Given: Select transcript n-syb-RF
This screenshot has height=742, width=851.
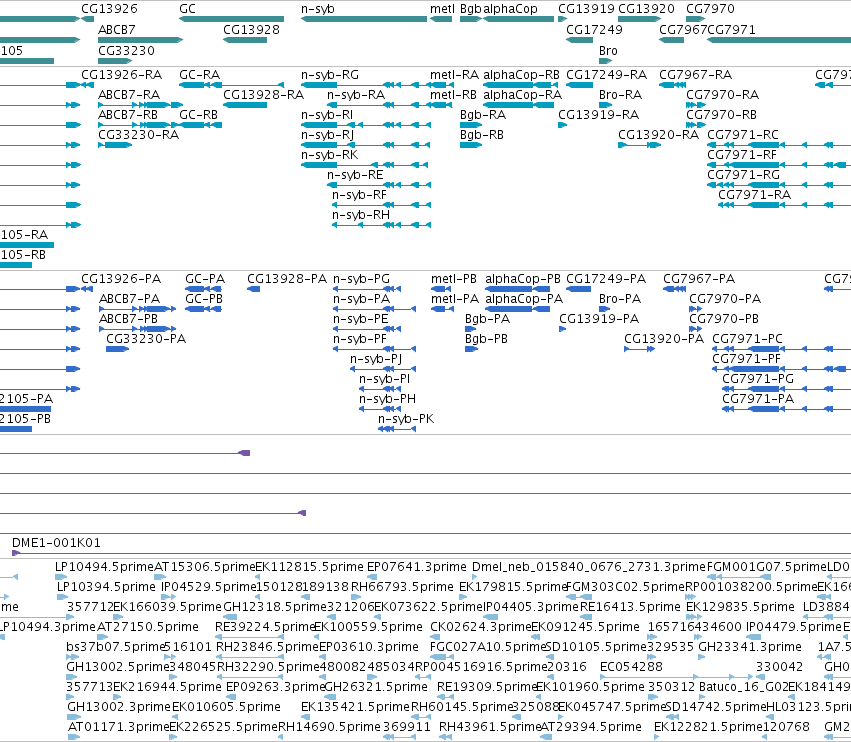Looking at the screenshot, I should tap(359, 195).
